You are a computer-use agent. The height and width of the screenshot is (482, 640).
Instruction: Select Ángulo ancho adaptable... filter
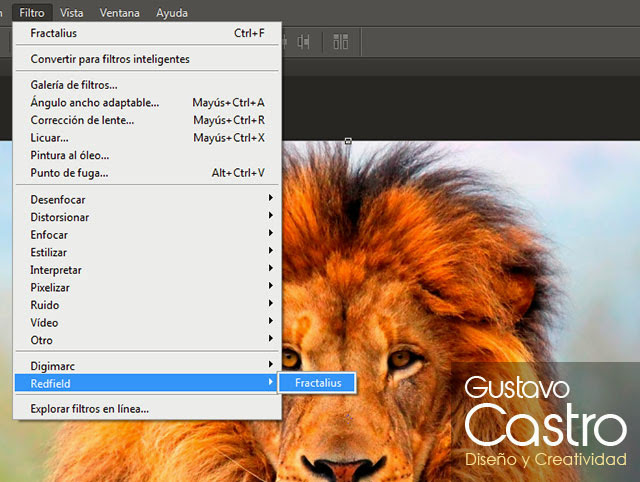point(147,102)
